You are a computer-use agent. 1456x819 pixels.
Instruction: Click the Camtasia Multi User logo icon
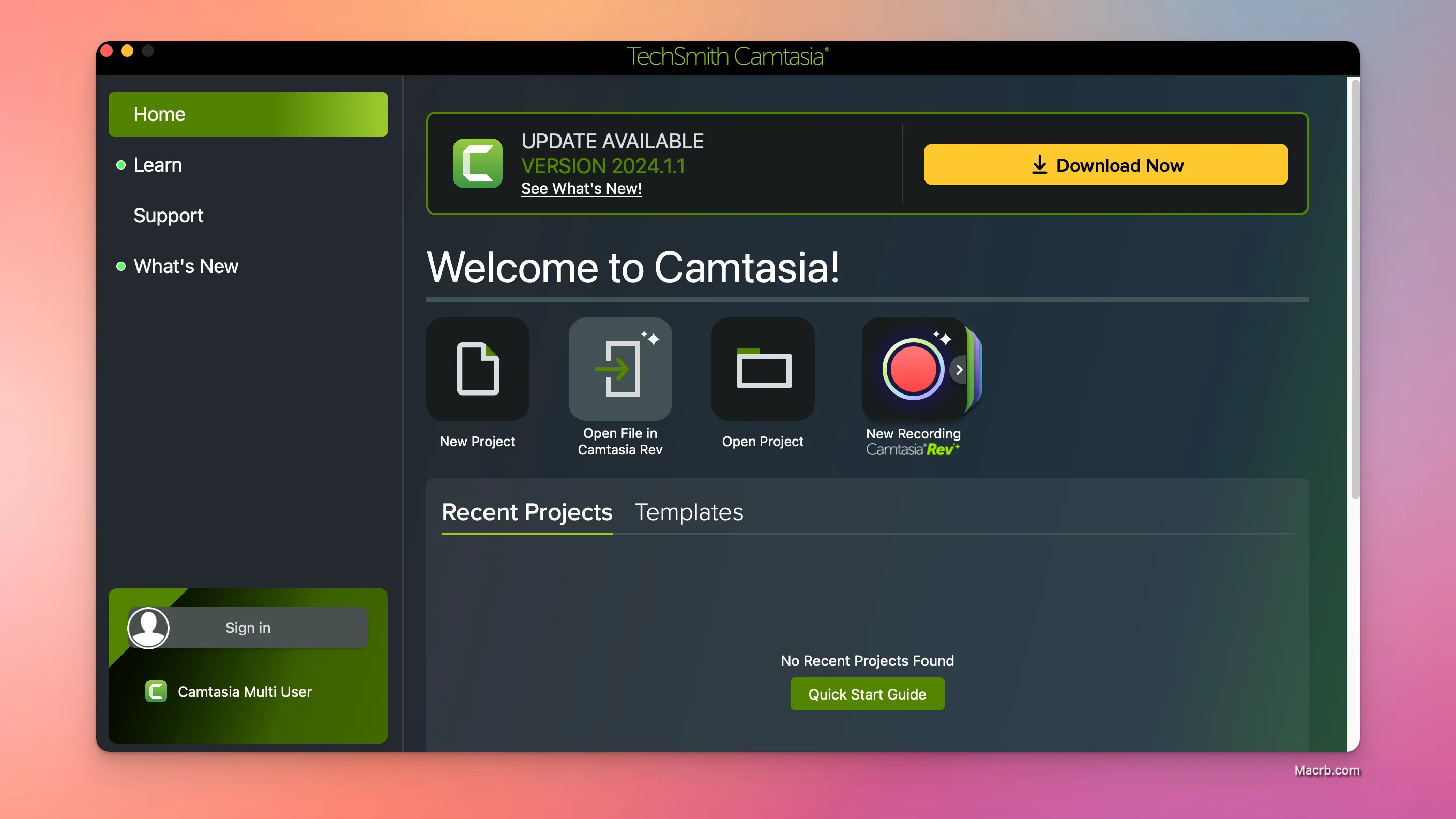tap(156, 691)
